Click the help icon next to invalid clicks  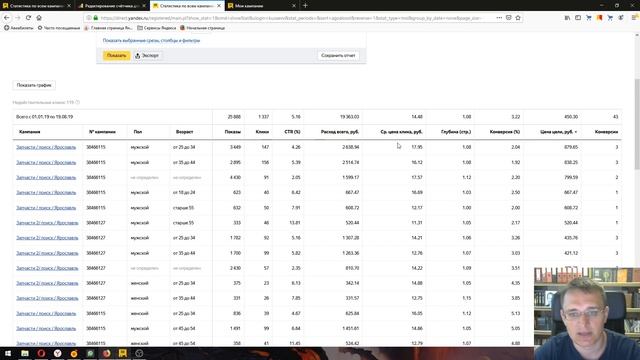(x=78, y=102)
